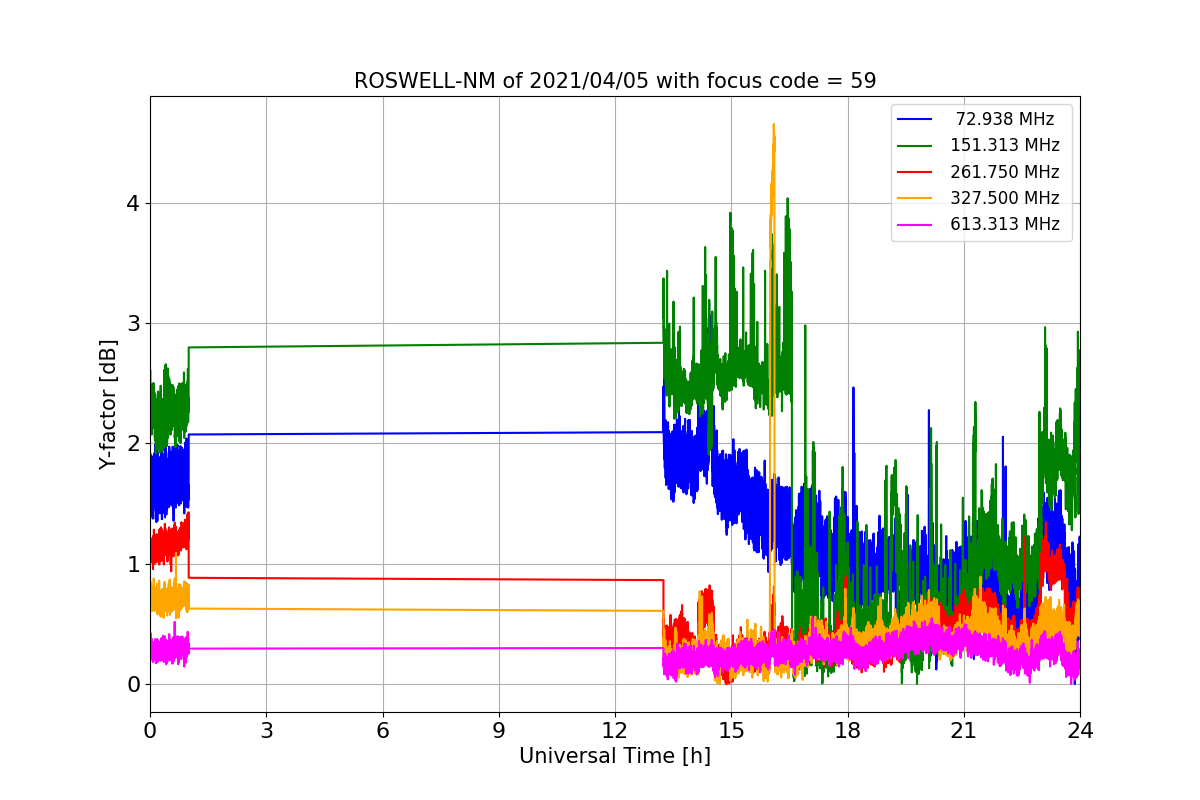Click the Universal Time [h] axis label
1200x800 pixels.
tap(615, 756)
